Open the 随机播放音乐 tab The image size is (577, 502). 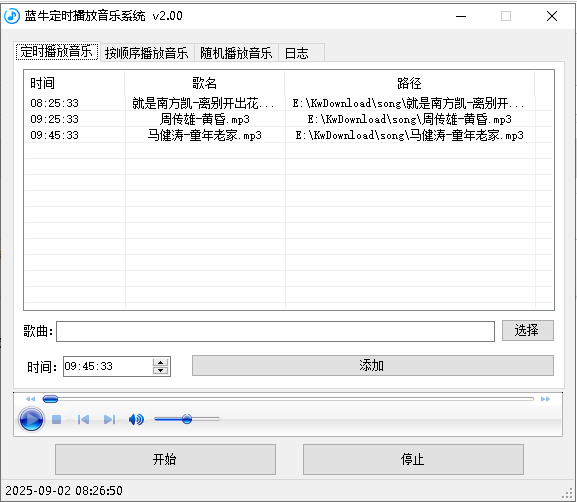click(x=236, y=53)
